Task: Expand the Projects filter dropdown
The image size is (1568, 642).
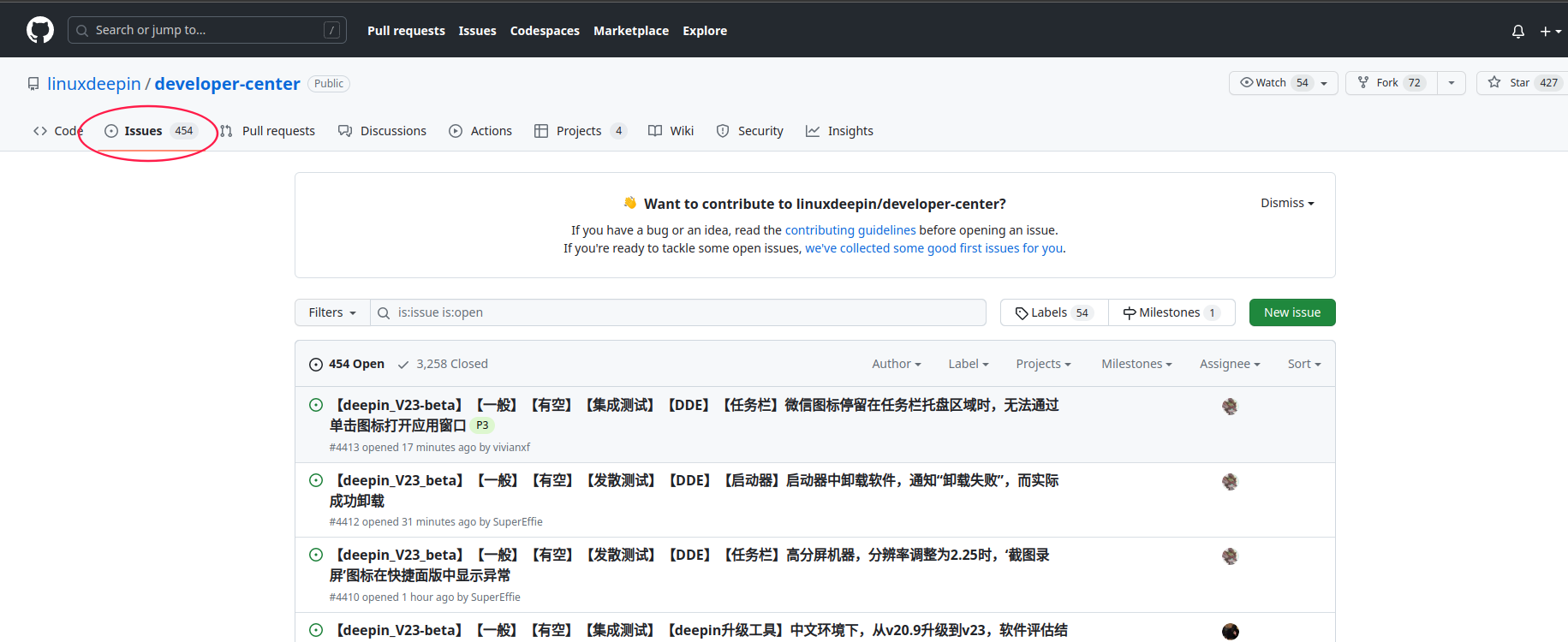Action: (1043, 364)
